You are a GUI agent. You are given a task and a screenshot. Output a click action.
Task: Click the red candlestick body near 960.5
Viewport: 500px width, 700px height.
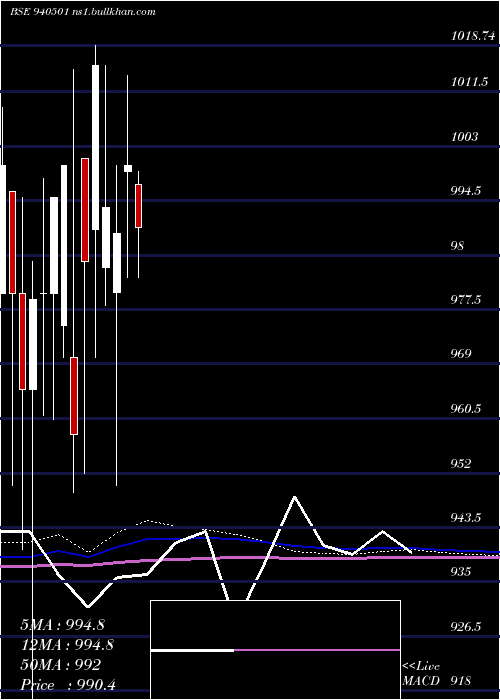(x=74, y=396)
